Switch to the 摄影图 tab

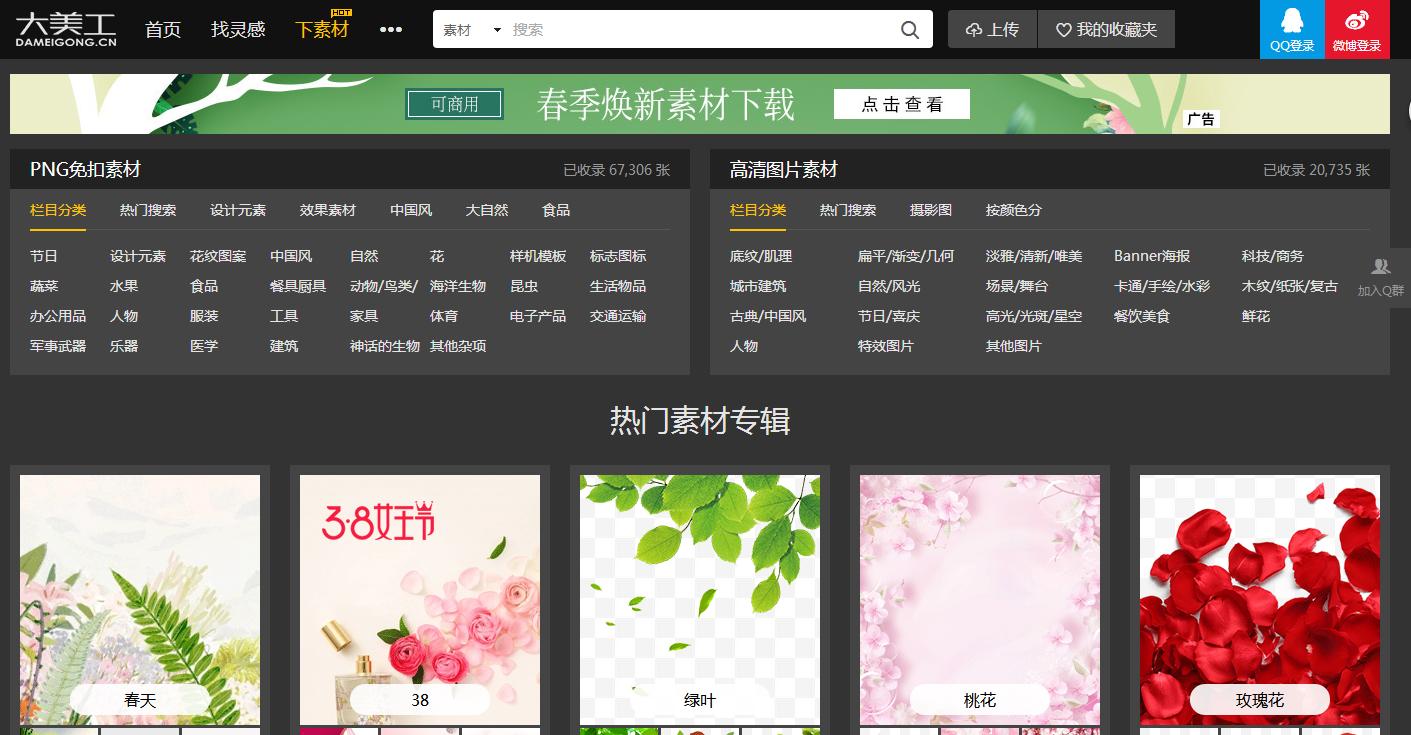click(931, 211)
